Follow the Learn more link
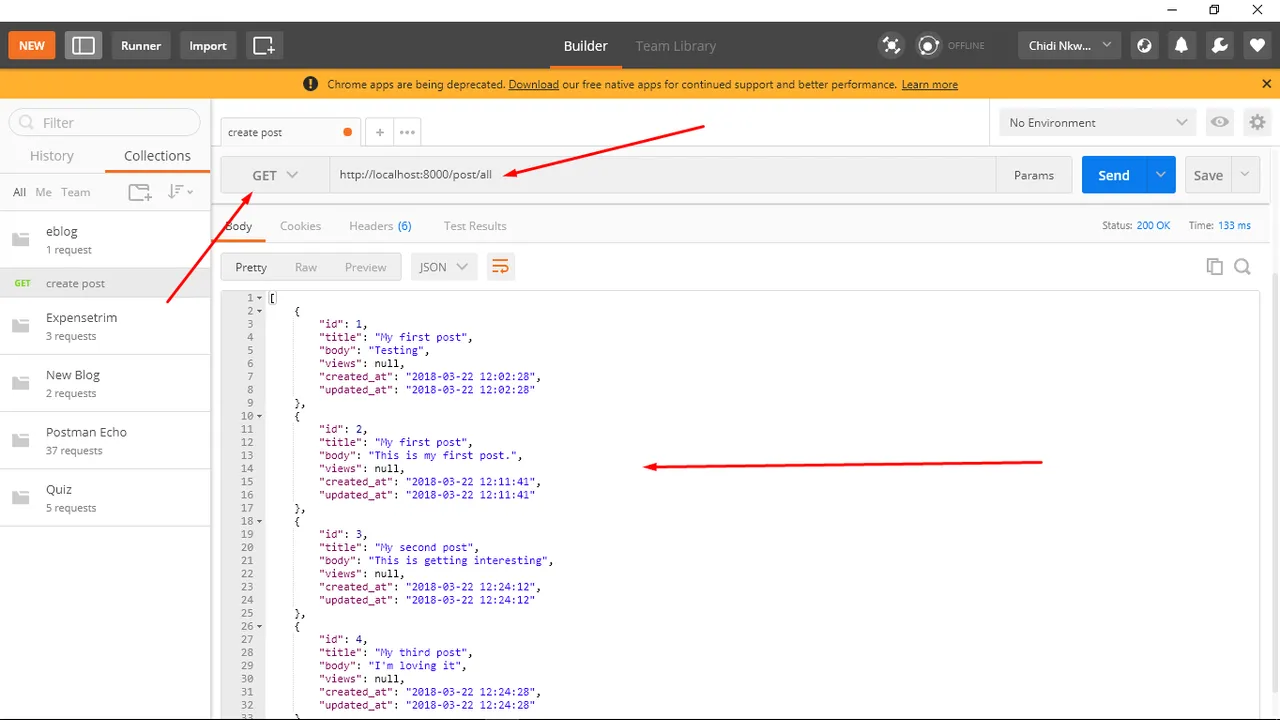The width and height of the screenshot is (1280, 720). pos(929,85)
